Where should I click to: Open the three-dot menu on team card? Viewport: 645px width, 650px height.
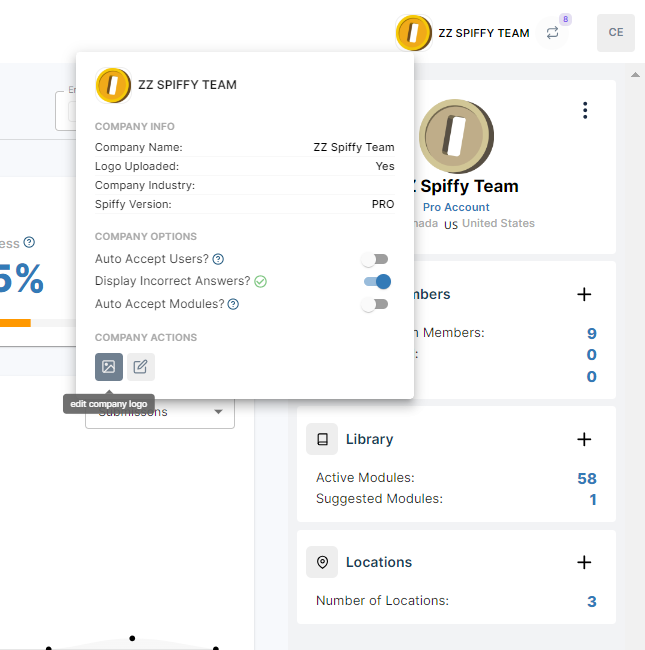585,110
